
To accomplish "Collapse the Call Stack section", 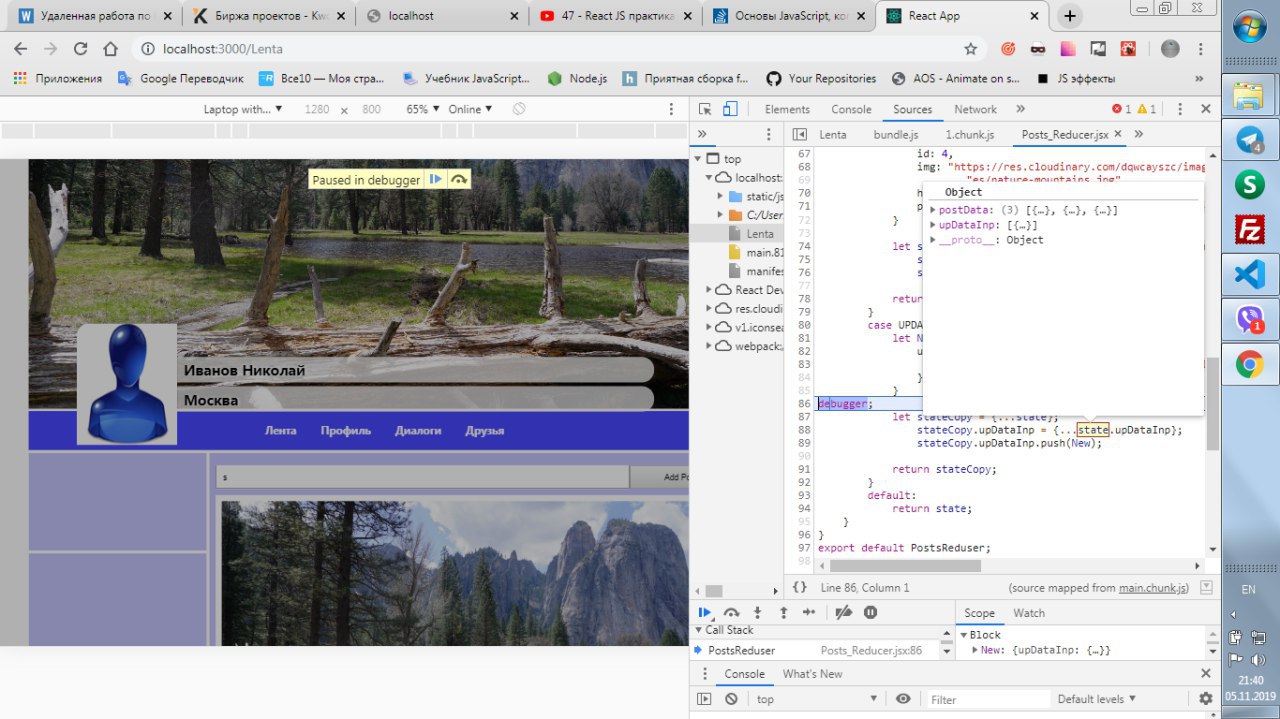I will pos(699,630).
